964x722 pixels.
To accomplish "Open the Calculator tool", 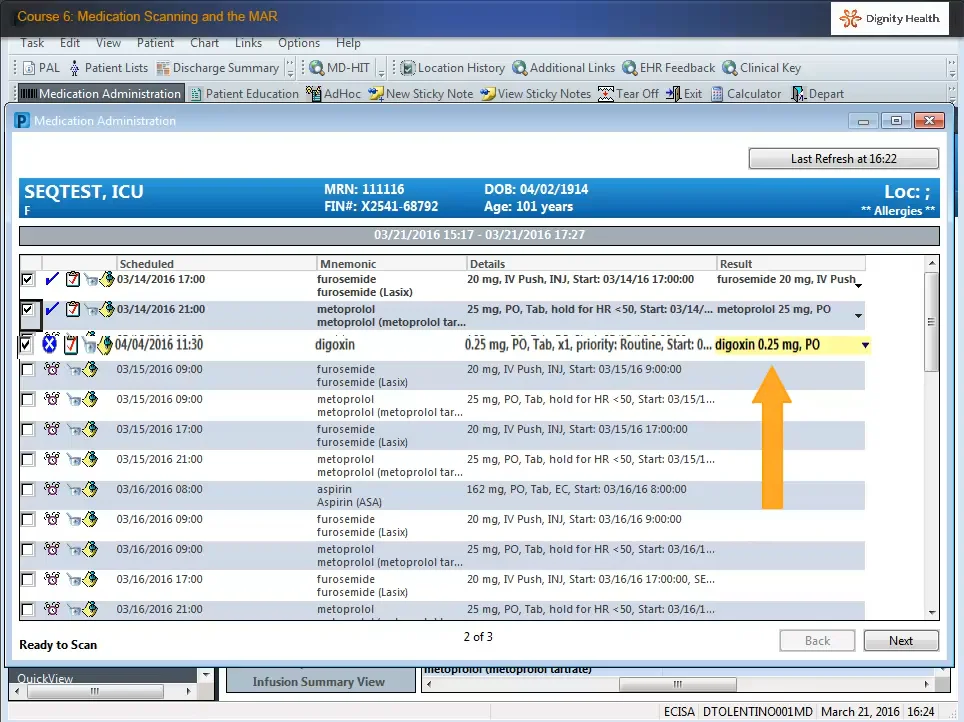I will (746, 94).
